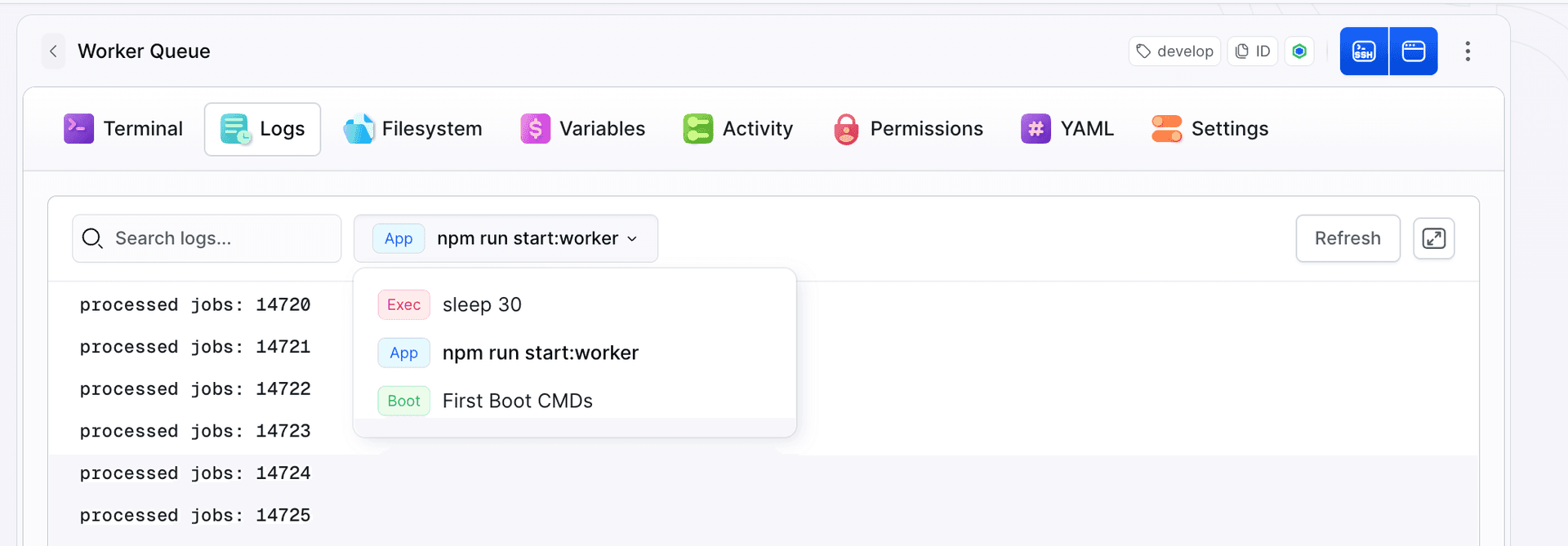Expand logs view with fullscreen icon
The width and height of the screenshot is (1568, 546).
1434,238
